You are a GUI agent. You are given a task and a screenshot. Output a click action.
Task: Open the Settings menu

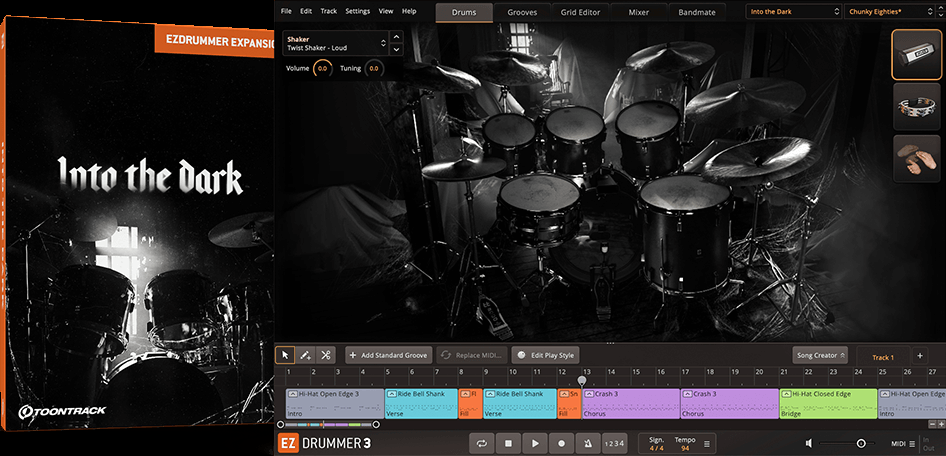pos(358,11)
